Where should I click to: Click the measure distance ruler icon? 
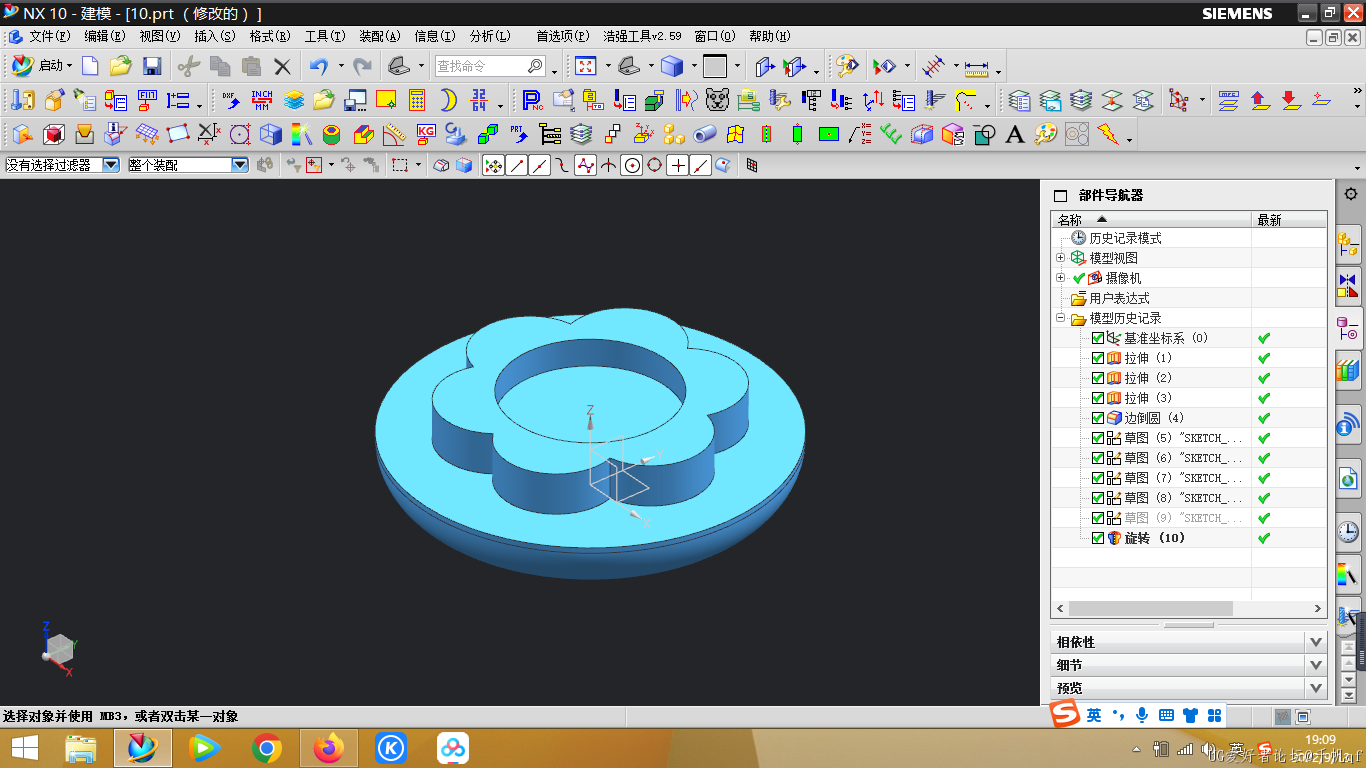pos(976,67)
